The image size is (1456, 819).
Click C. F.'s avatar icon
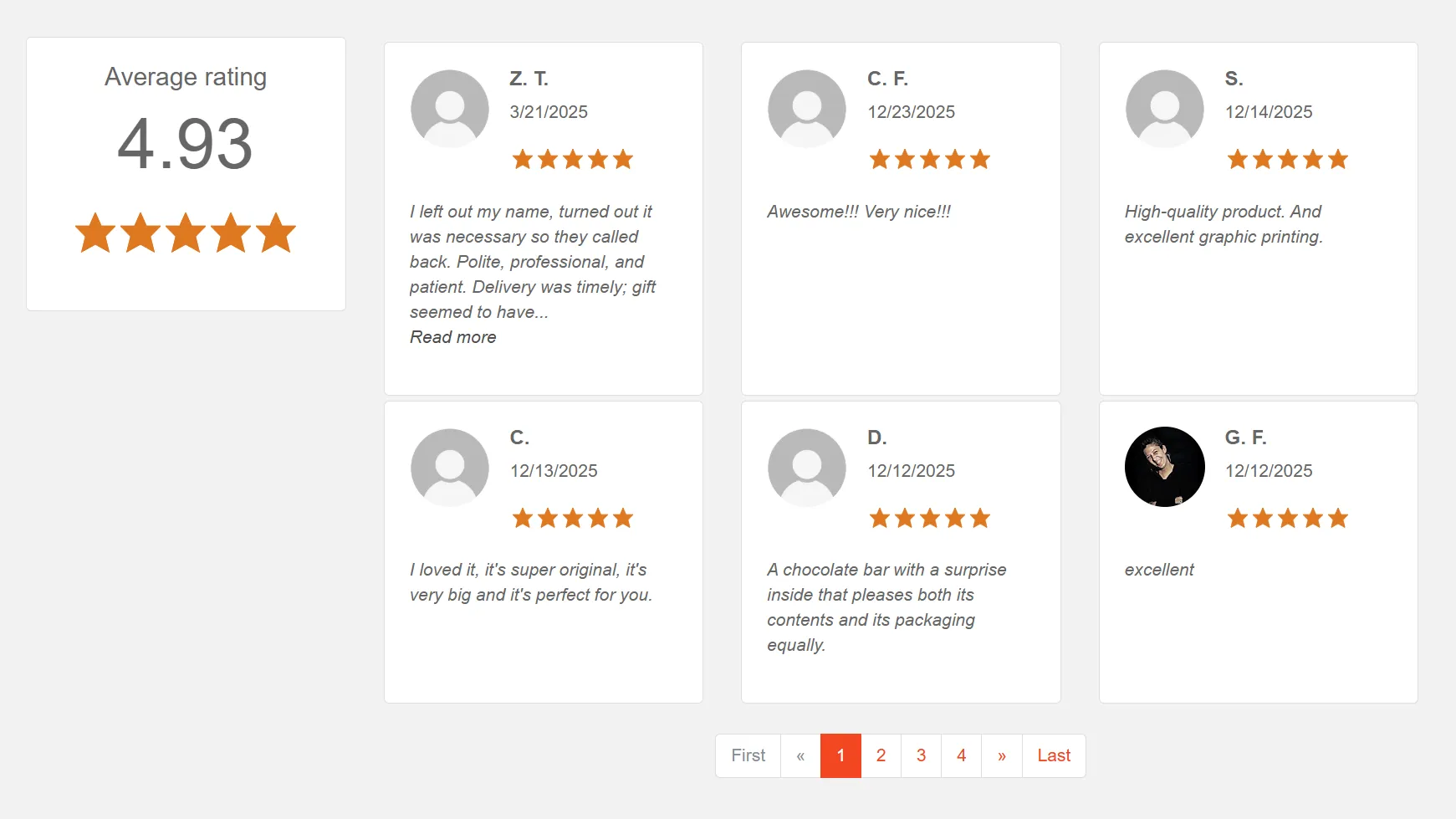(806, 108)
